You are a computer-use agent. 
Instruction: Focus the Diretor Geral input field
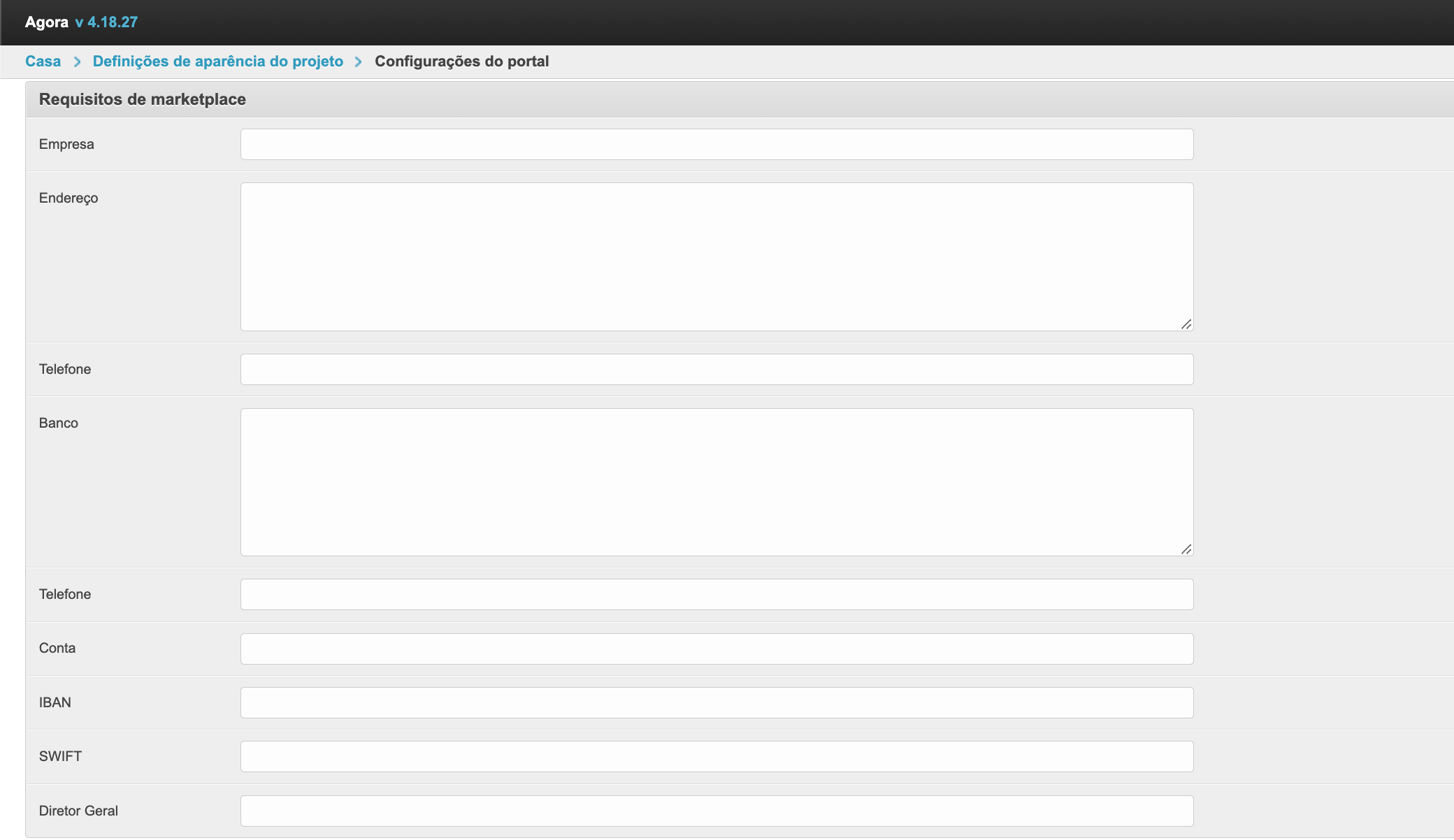point(717,811)
